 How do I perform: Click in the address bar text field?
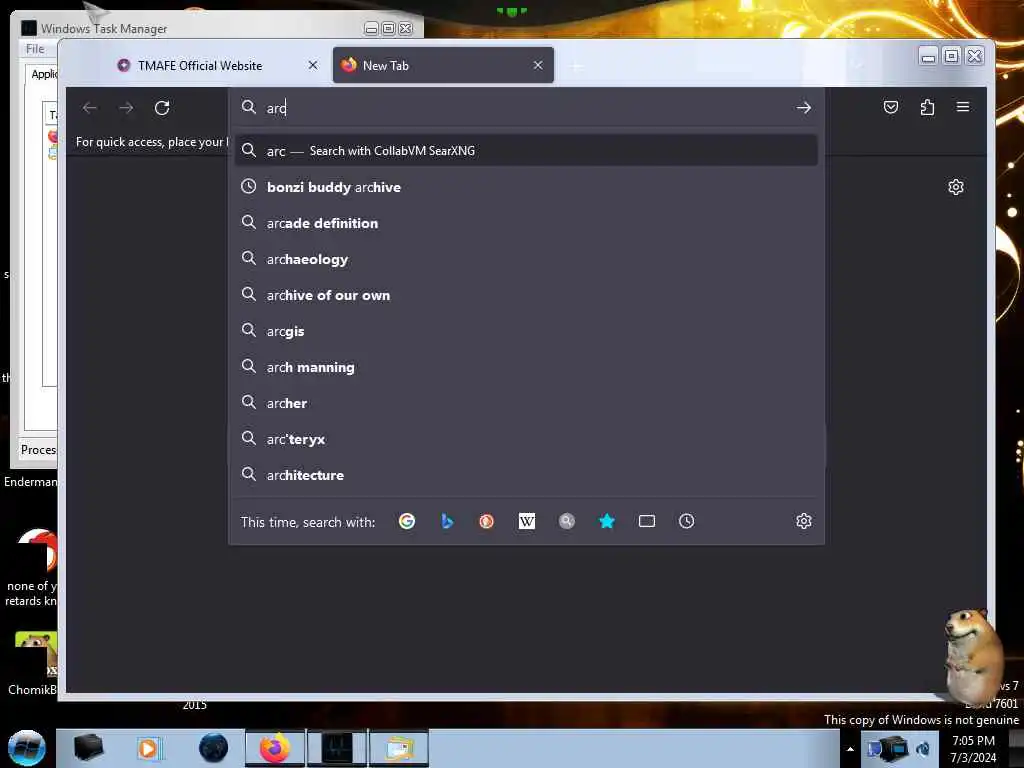point(526,108)
